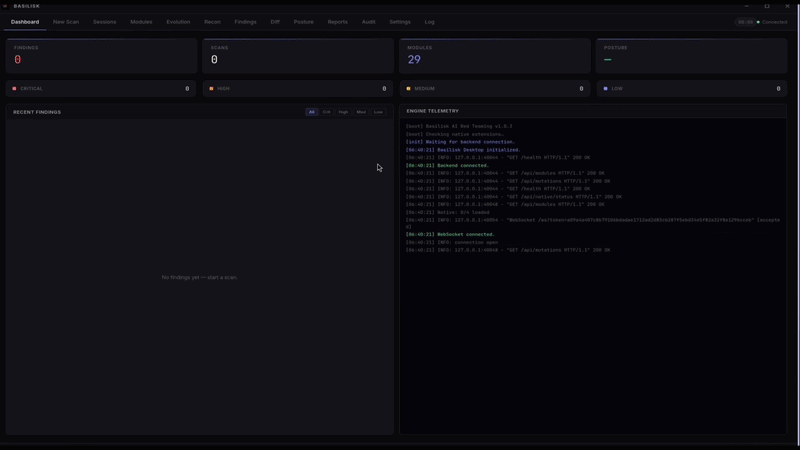This screenshot has width=800, height=450.
Task: Click the Modules card showing 29
Action: (495, 56)
